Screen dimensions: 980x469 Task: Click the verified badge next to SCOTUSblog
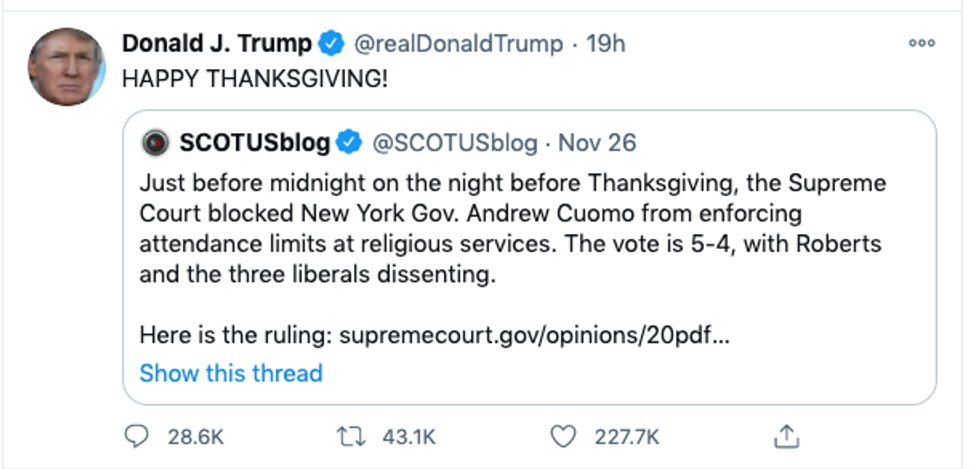coord(348,142)
